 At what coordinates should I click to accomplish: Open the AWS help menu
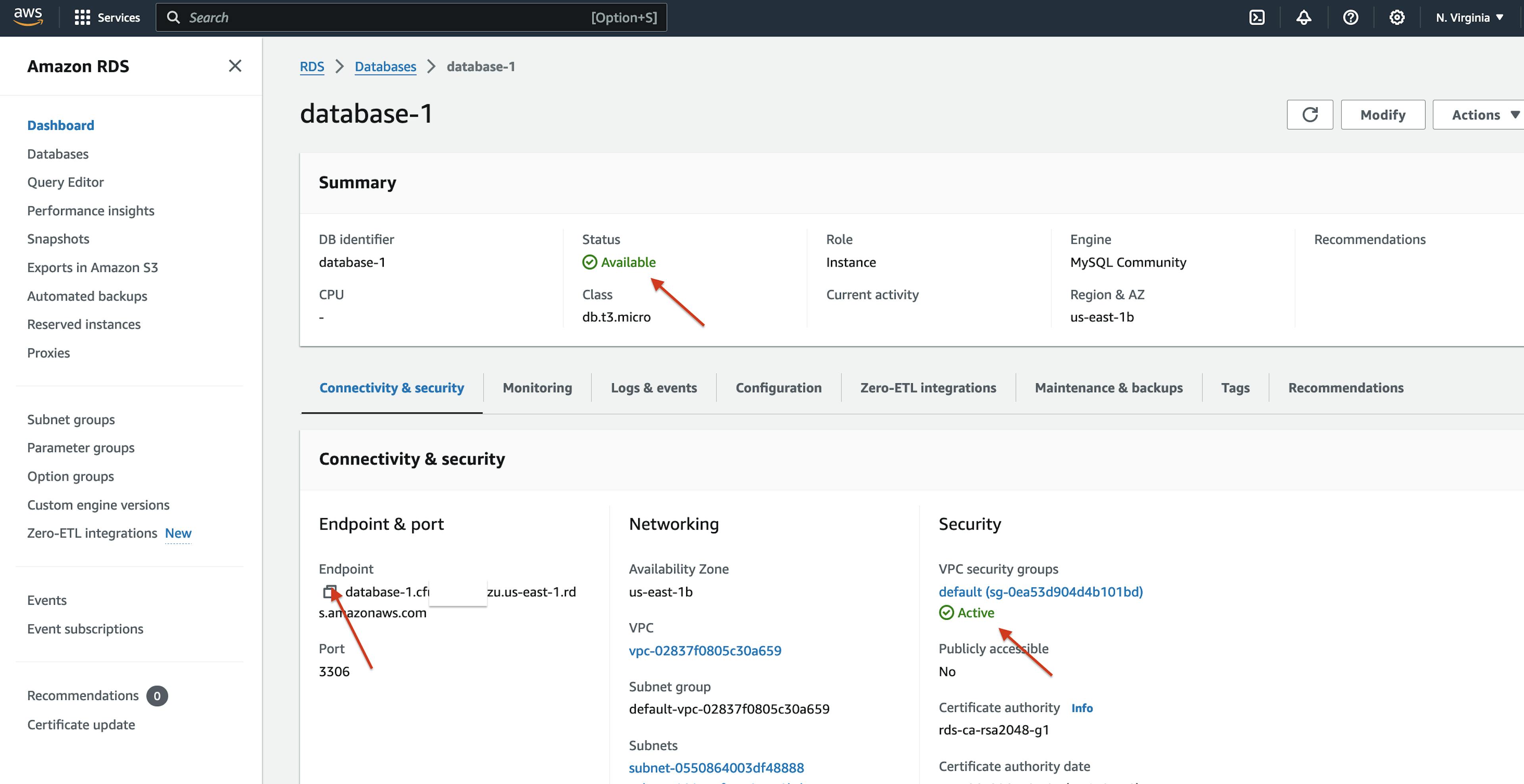pos(1351,17)
